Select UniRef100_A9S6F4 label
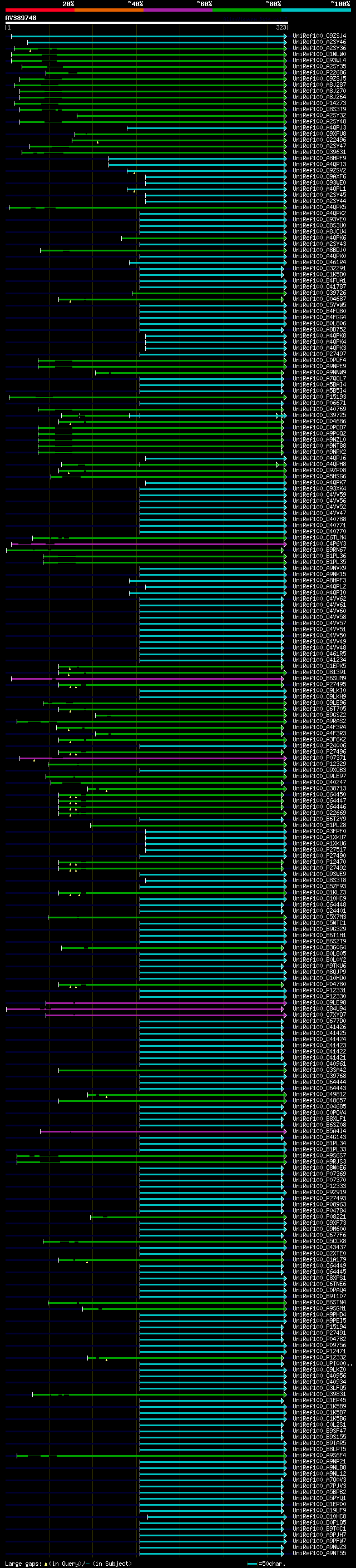356x1568 pixels. click(319, 1455)
